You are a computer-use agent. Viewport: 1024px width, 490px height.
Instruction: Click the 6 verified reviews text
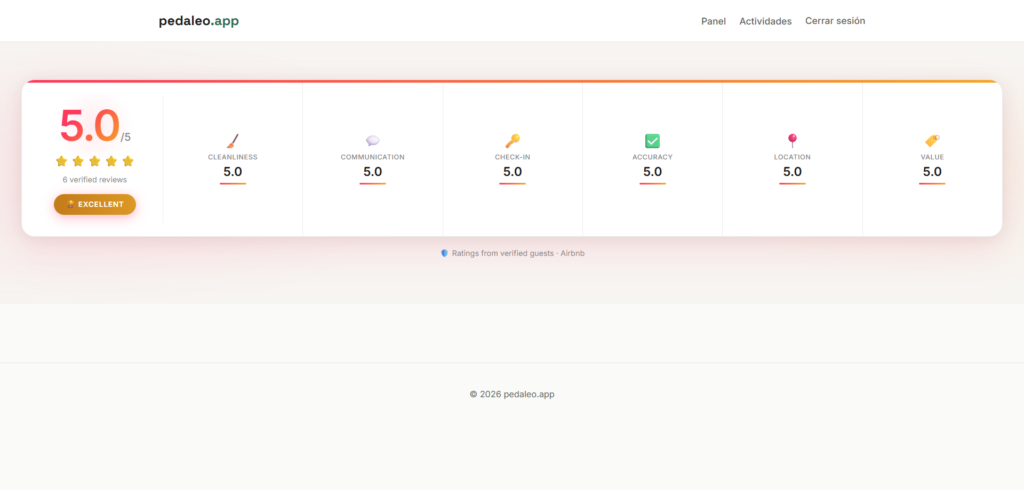[x=95, y=180]
